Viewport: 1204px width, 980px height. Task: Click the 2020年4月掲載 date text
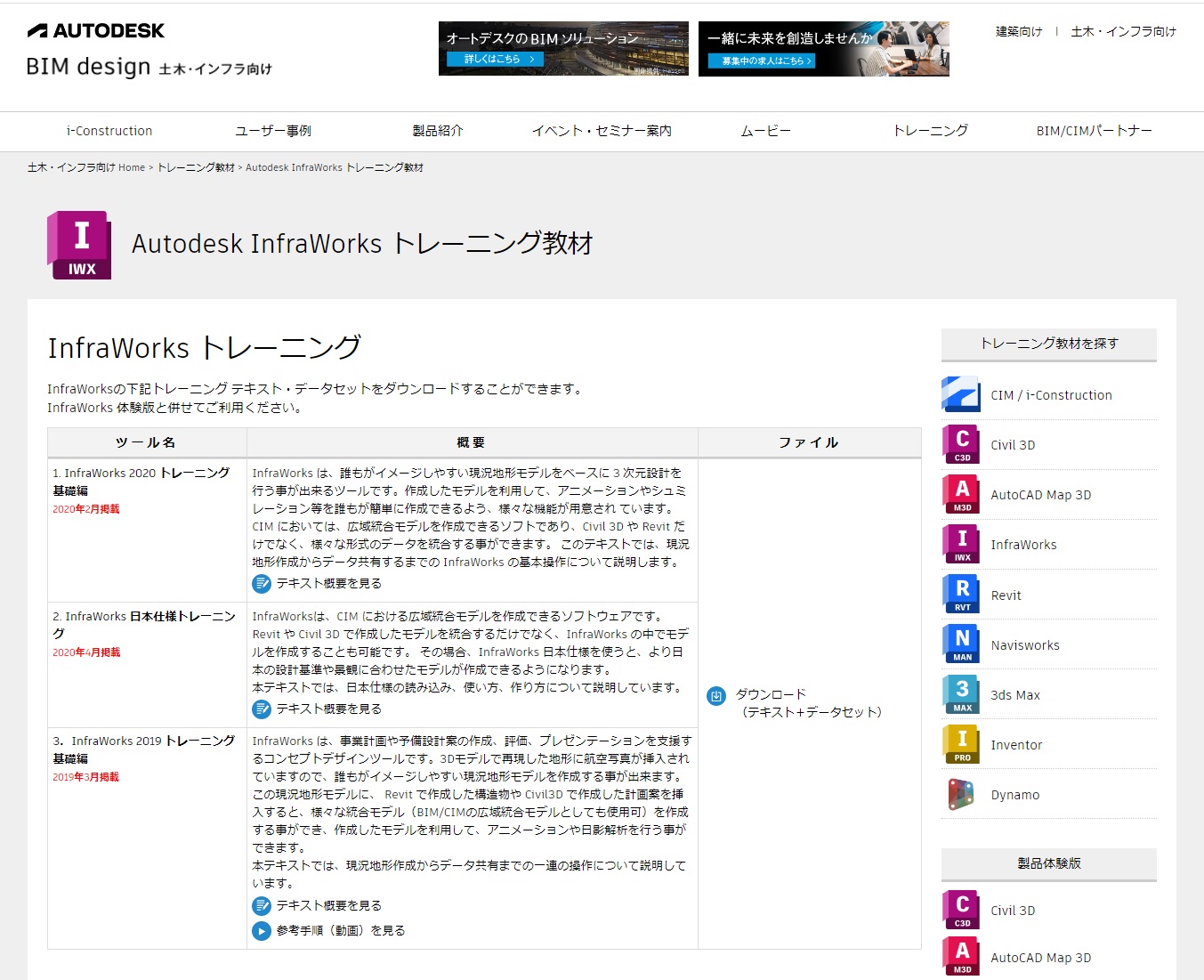click(85, 652)
